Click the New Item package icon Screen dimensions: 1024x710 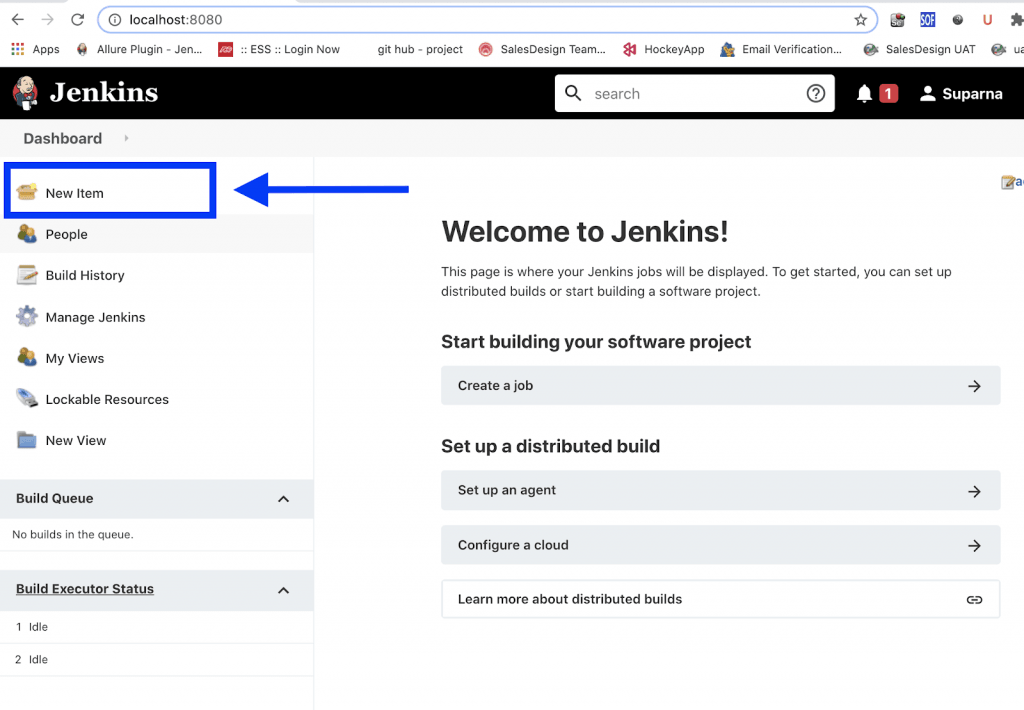[27, 192]
